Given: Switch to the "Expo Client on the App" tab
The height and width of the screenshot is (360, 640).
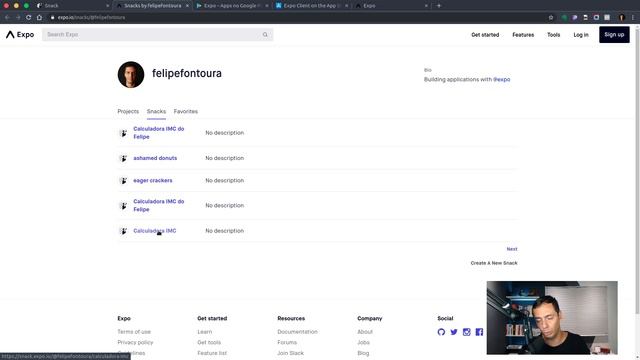Looking at the screenshot, I should (x=311, y=6).
